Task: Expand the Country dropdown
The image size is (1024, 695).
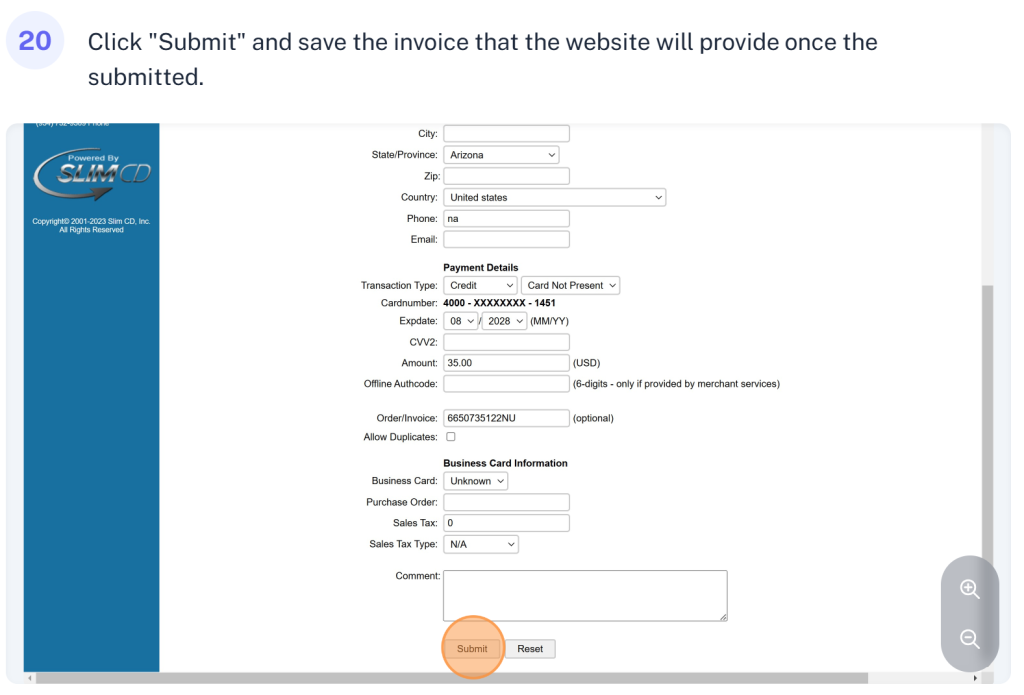Action: [554, 198]
